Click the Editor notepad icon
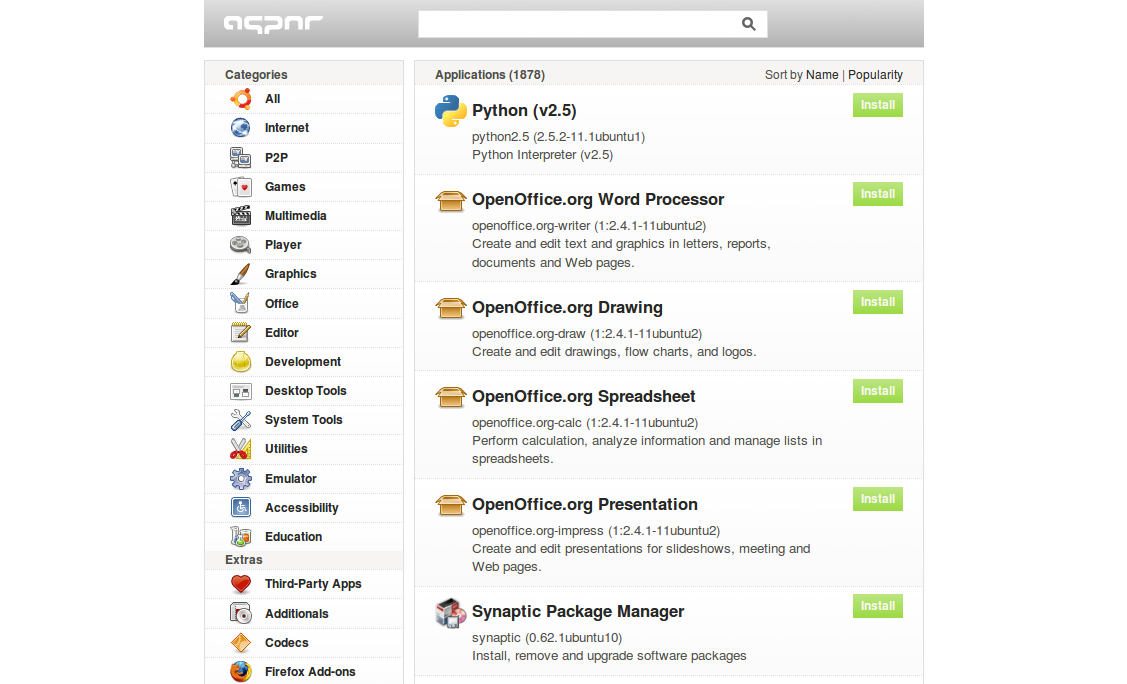This screenshot has width=1127, height=684. (x=241, y=333)
